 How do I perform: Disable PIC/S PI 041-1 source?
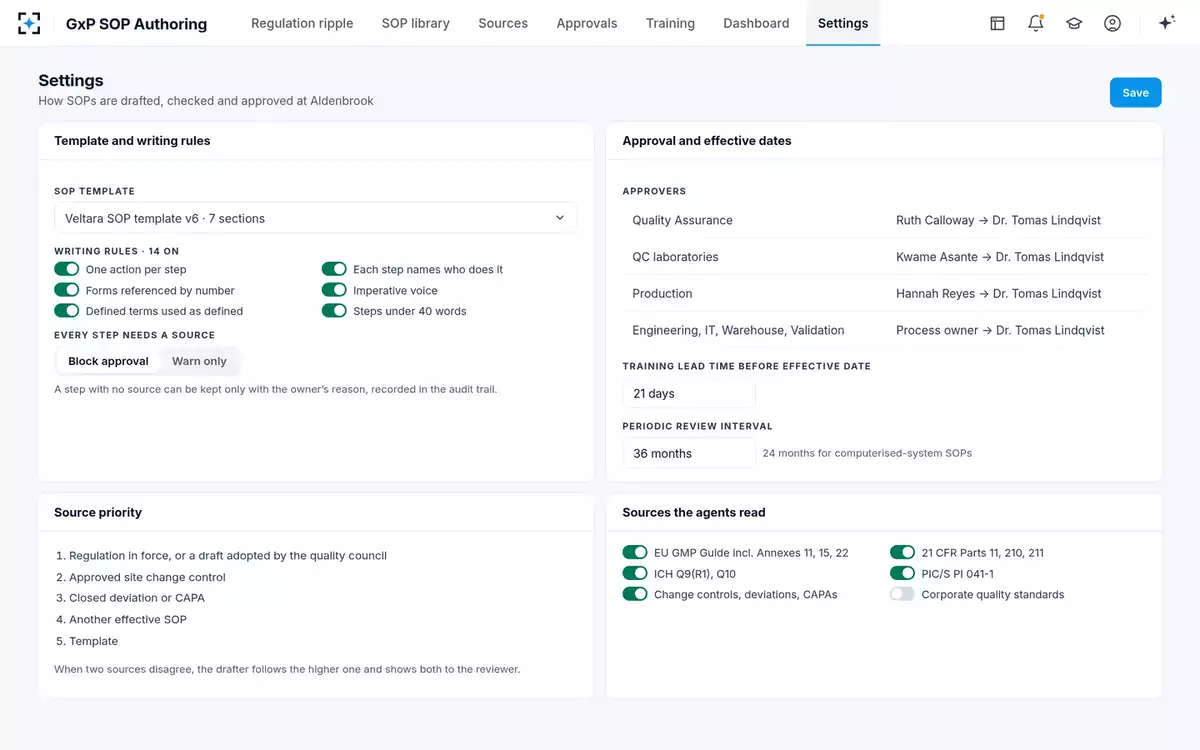click(x=902, y=573)
